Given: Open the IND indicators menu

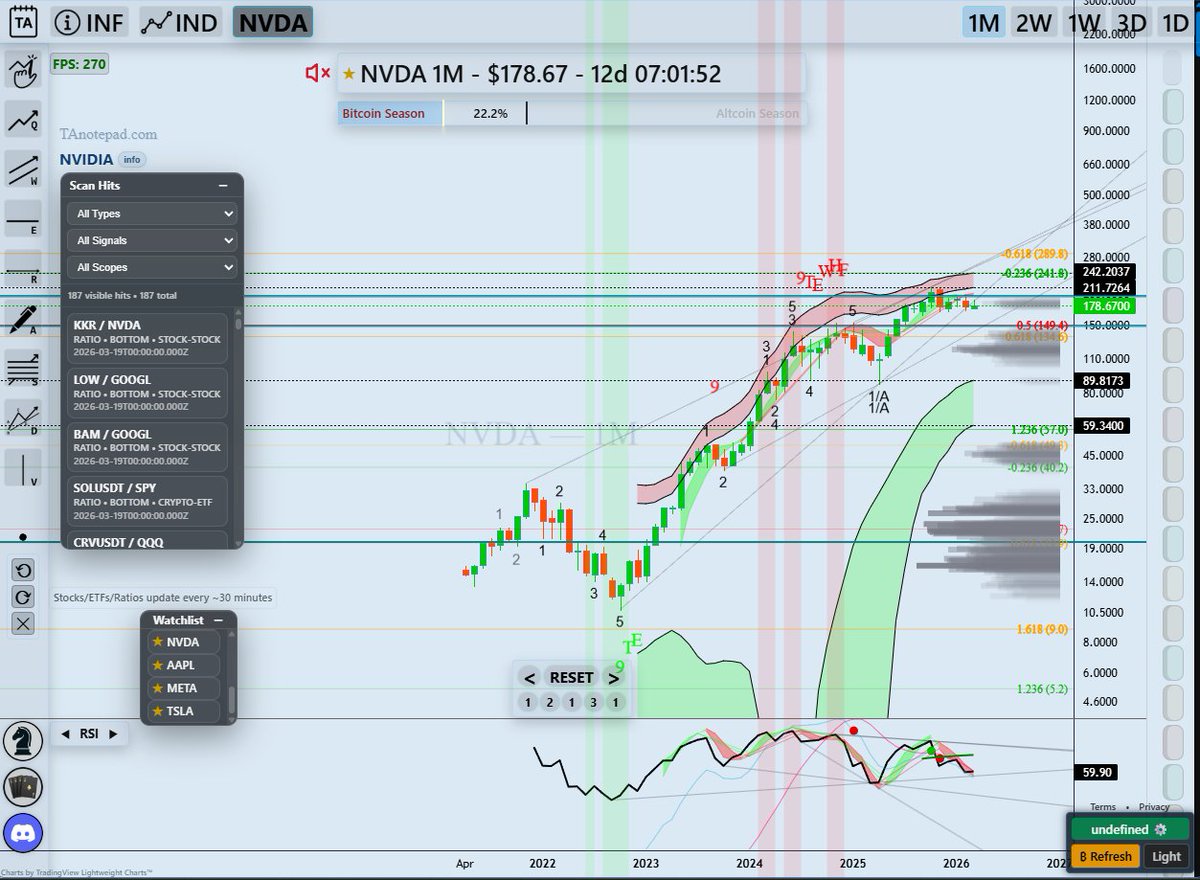Looking at the screenshot, I should pos(181,22).
